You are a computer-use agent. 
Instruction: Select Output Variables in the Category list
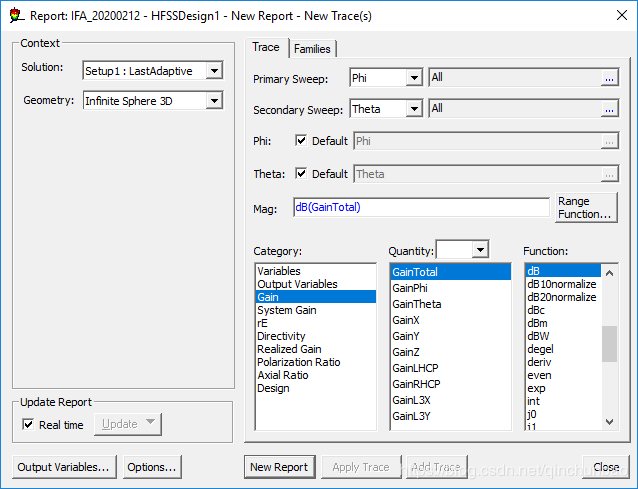tap(316, 284)
